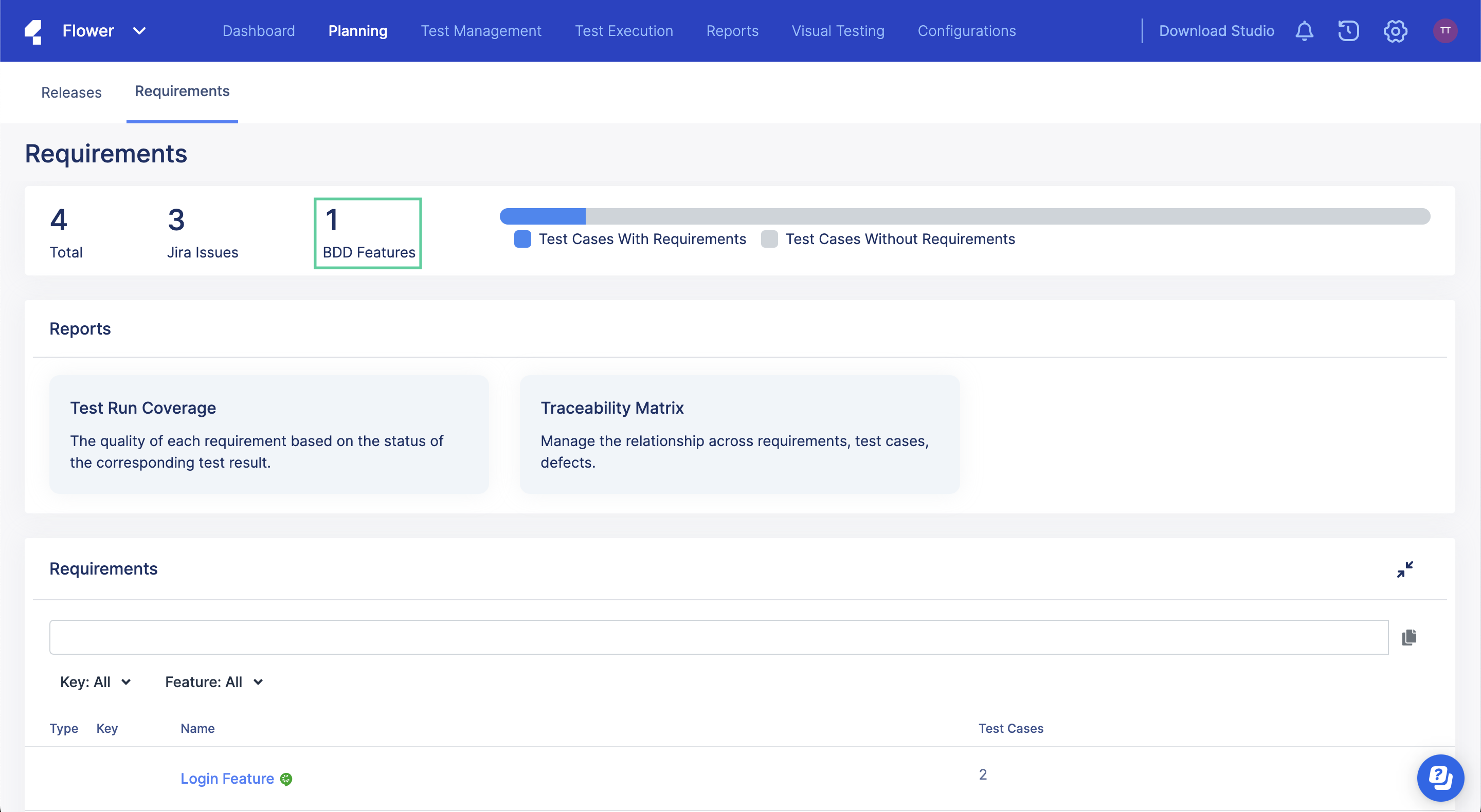Select the Requirements tab
1481x812 pixels.
pos(182,91)
